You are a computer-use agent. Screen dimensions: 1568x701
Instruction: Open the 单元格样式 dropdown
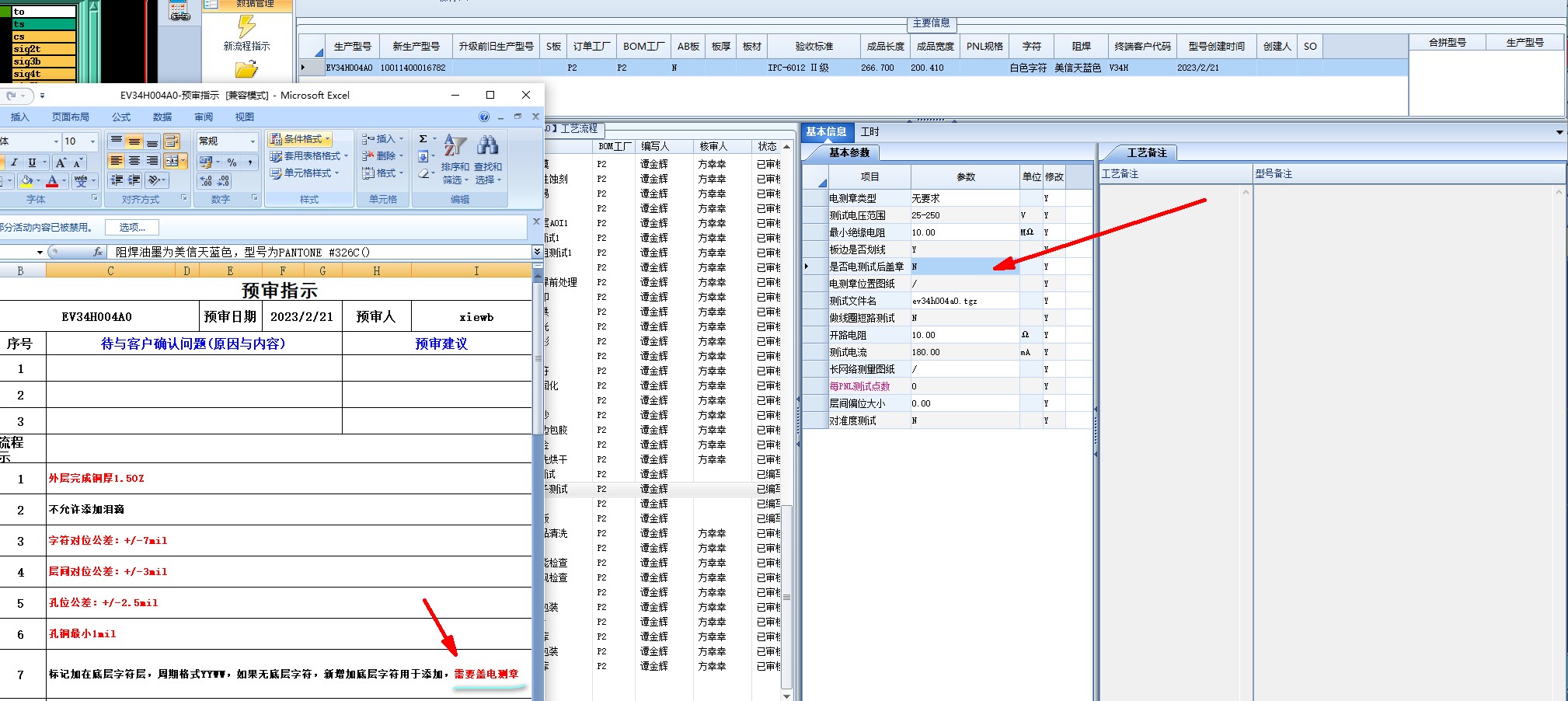pyautogui.click(x=304, y=173)
